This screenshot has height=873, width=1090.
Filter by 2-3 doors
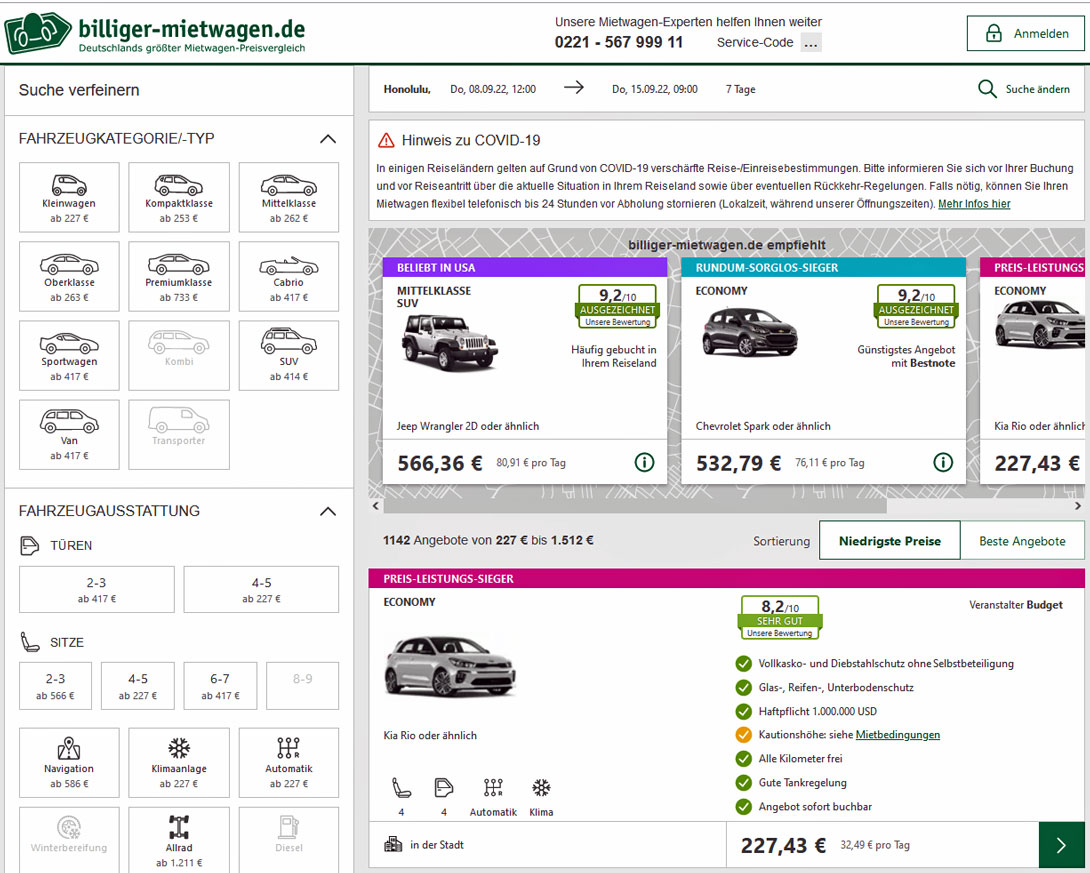coord(97,589)
